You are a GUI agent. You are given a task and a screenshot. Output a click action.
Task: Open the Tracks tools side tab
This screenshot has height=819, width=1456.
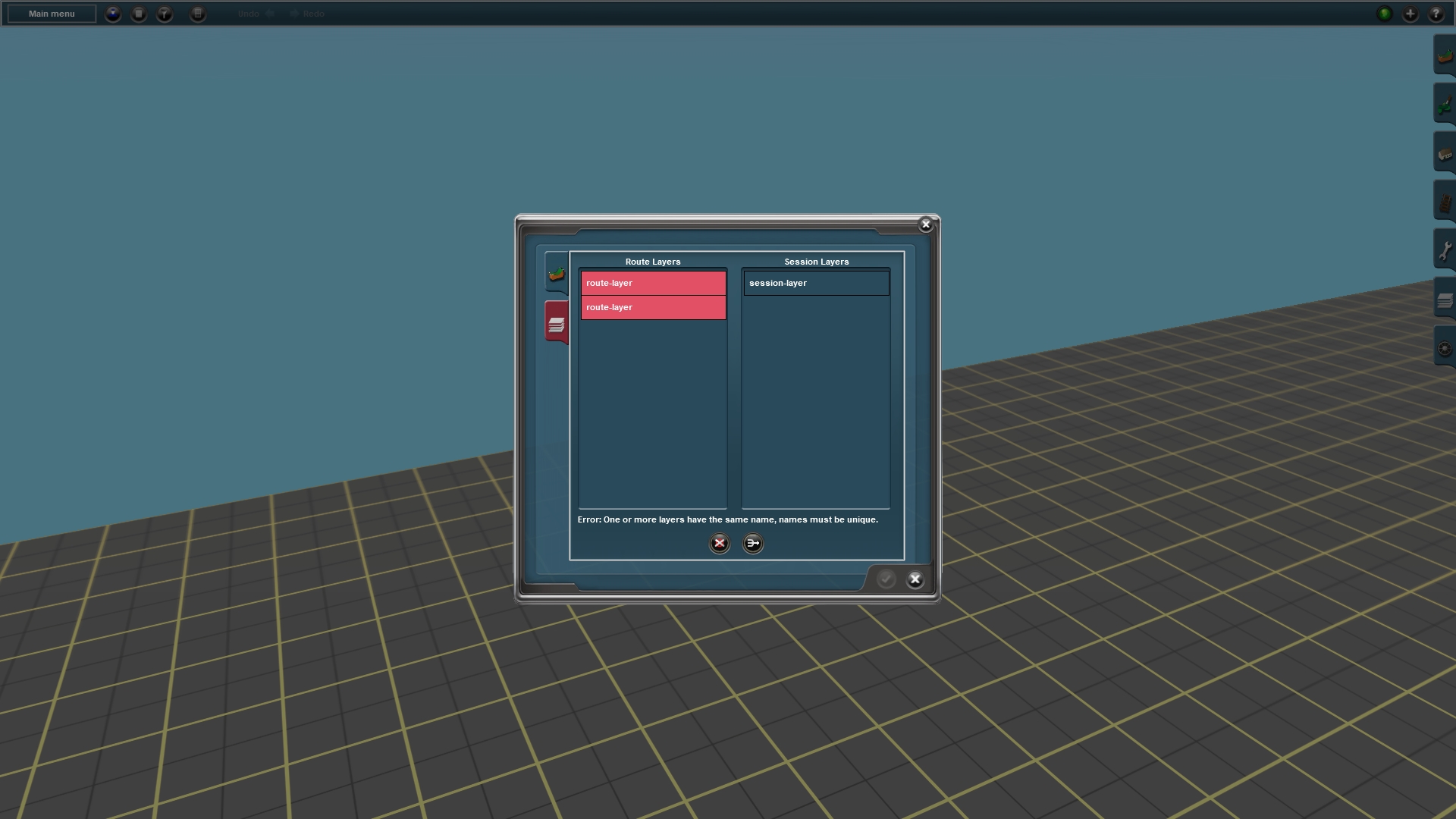pos(1444,202)
